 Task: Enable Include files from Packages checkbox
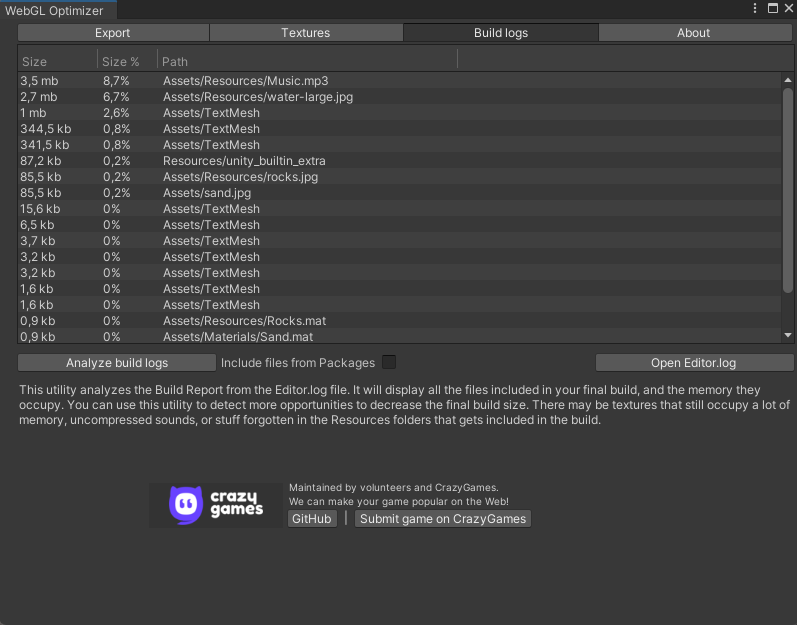point(389,362)
